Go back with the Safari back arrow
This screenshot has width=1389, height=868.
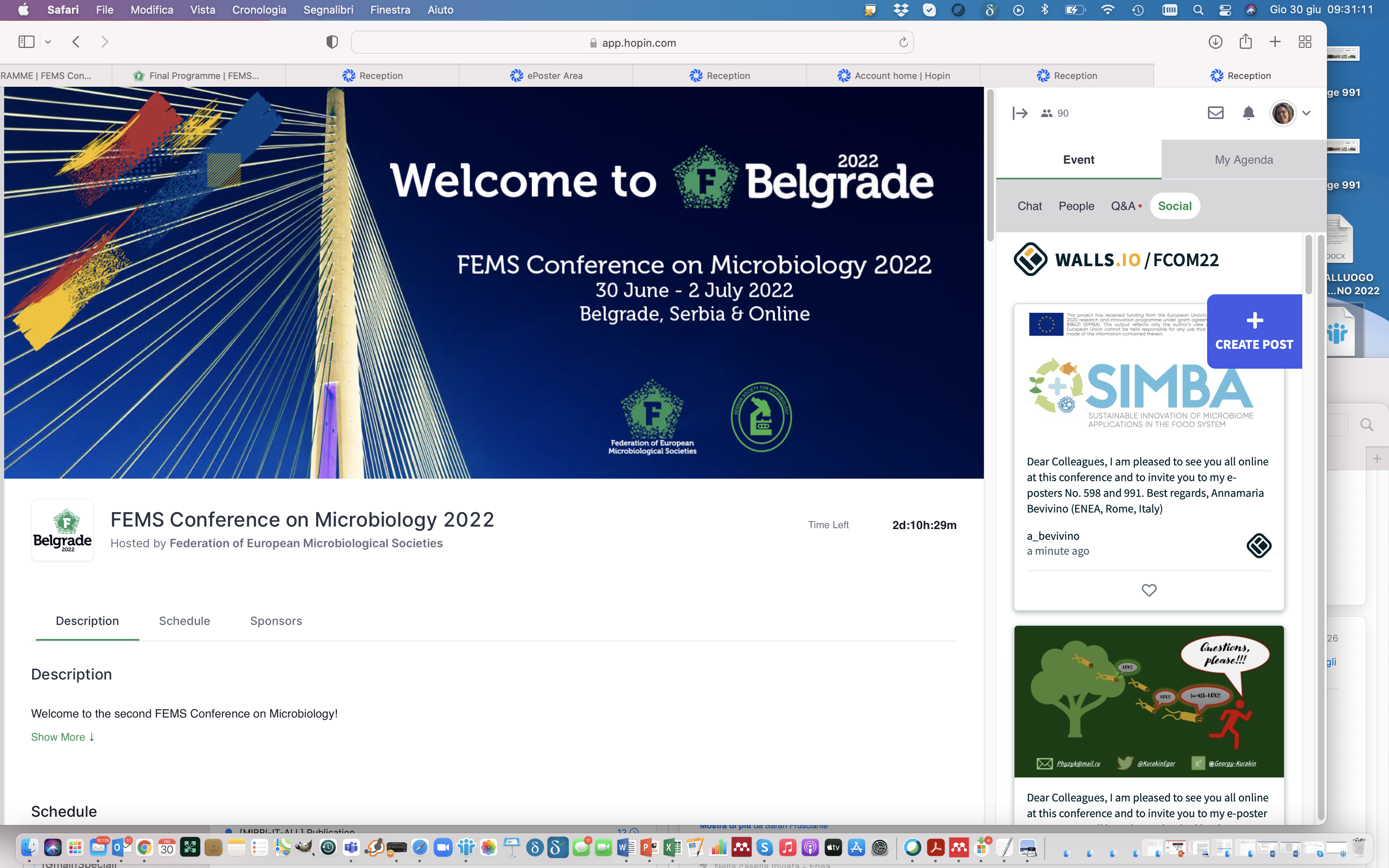click(x=76, y=42)
